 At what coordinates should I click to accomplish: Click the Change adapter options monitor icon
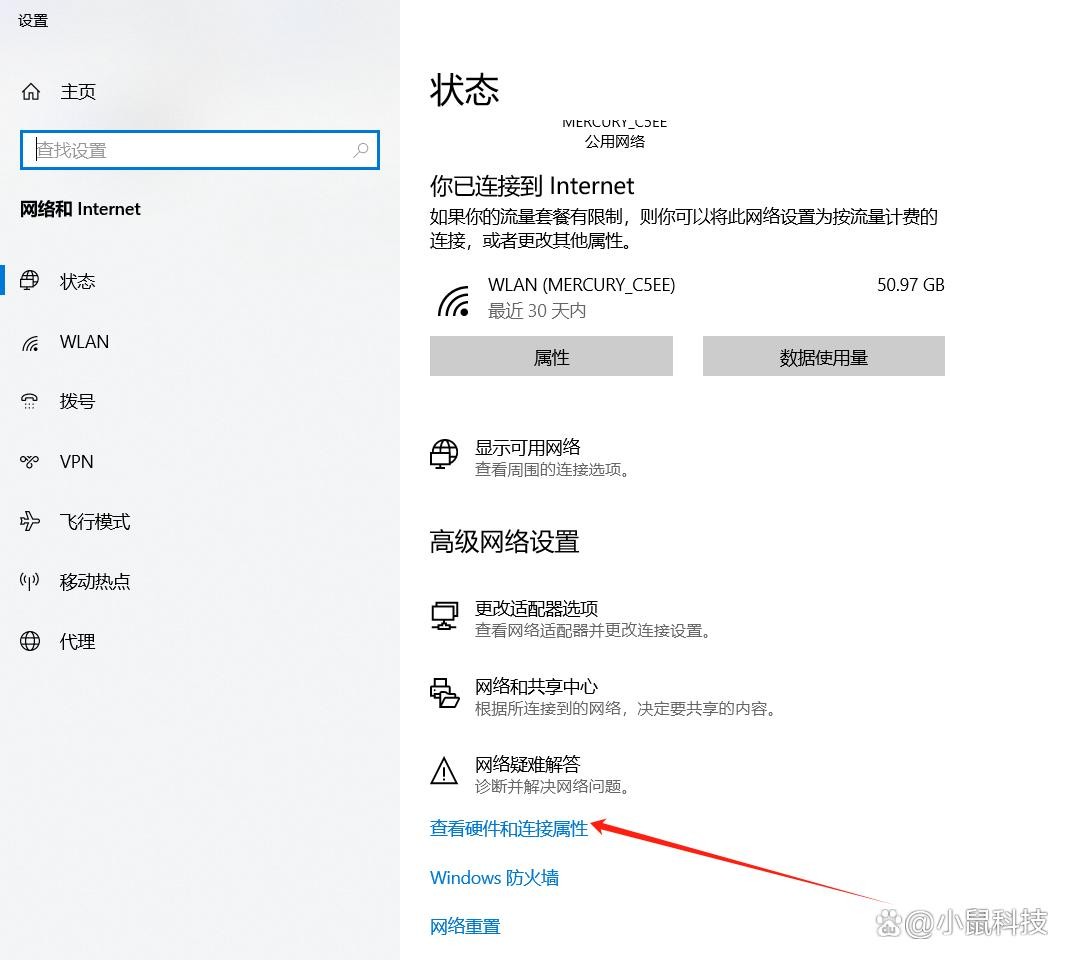click(444, 616)
